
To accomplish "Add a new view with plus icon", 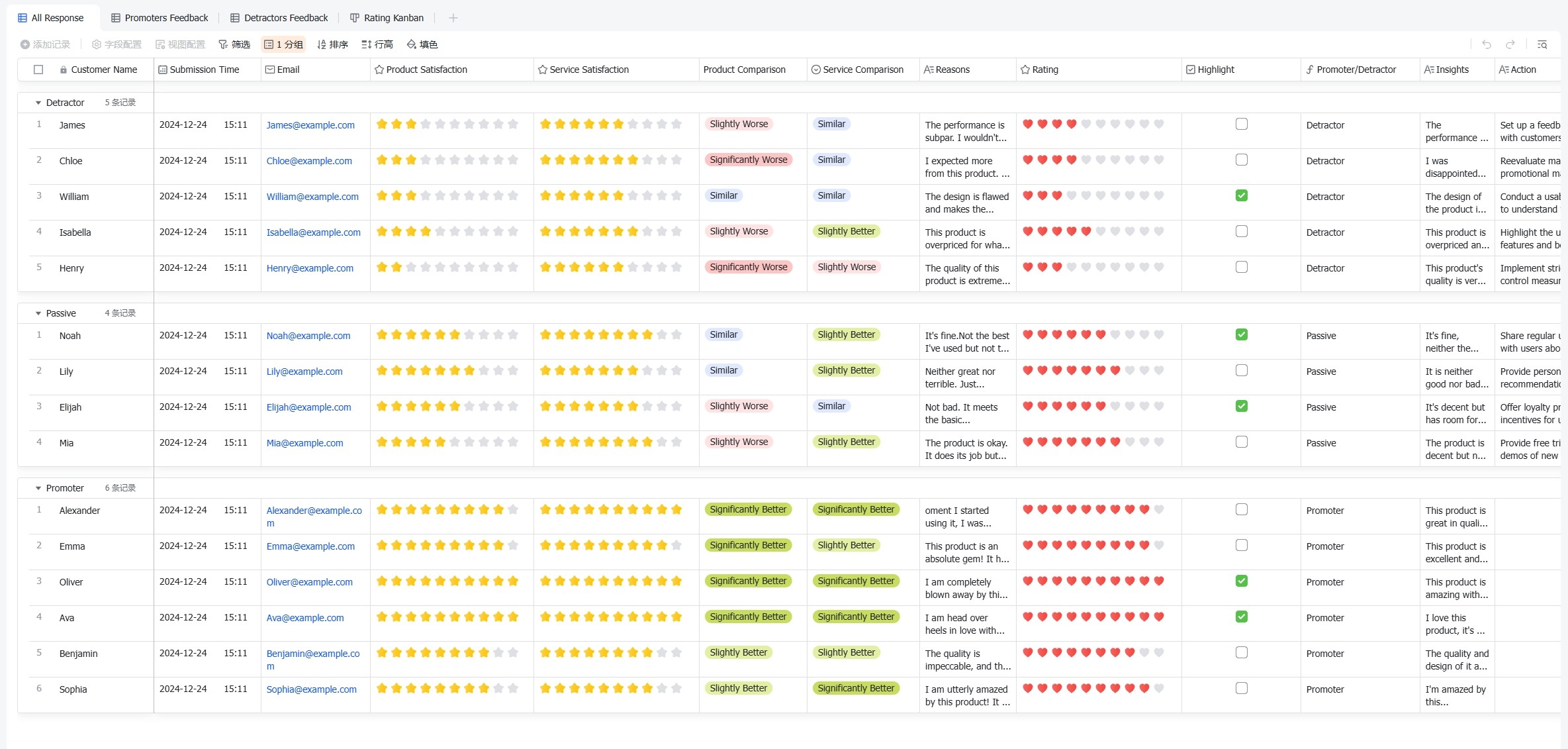I will coord(453,18).
